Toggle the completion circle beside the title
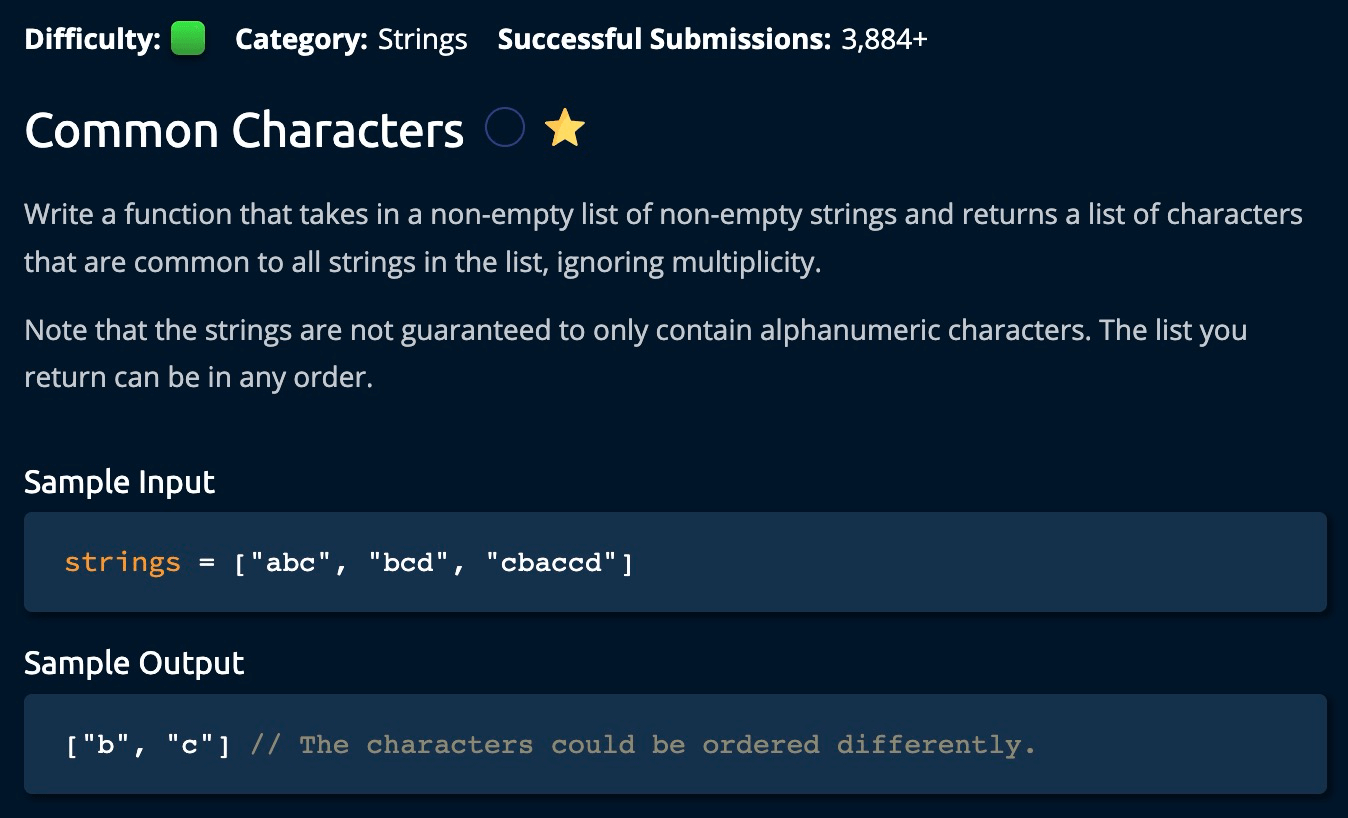Screen dimensions: 1348x818 [505, 128]
